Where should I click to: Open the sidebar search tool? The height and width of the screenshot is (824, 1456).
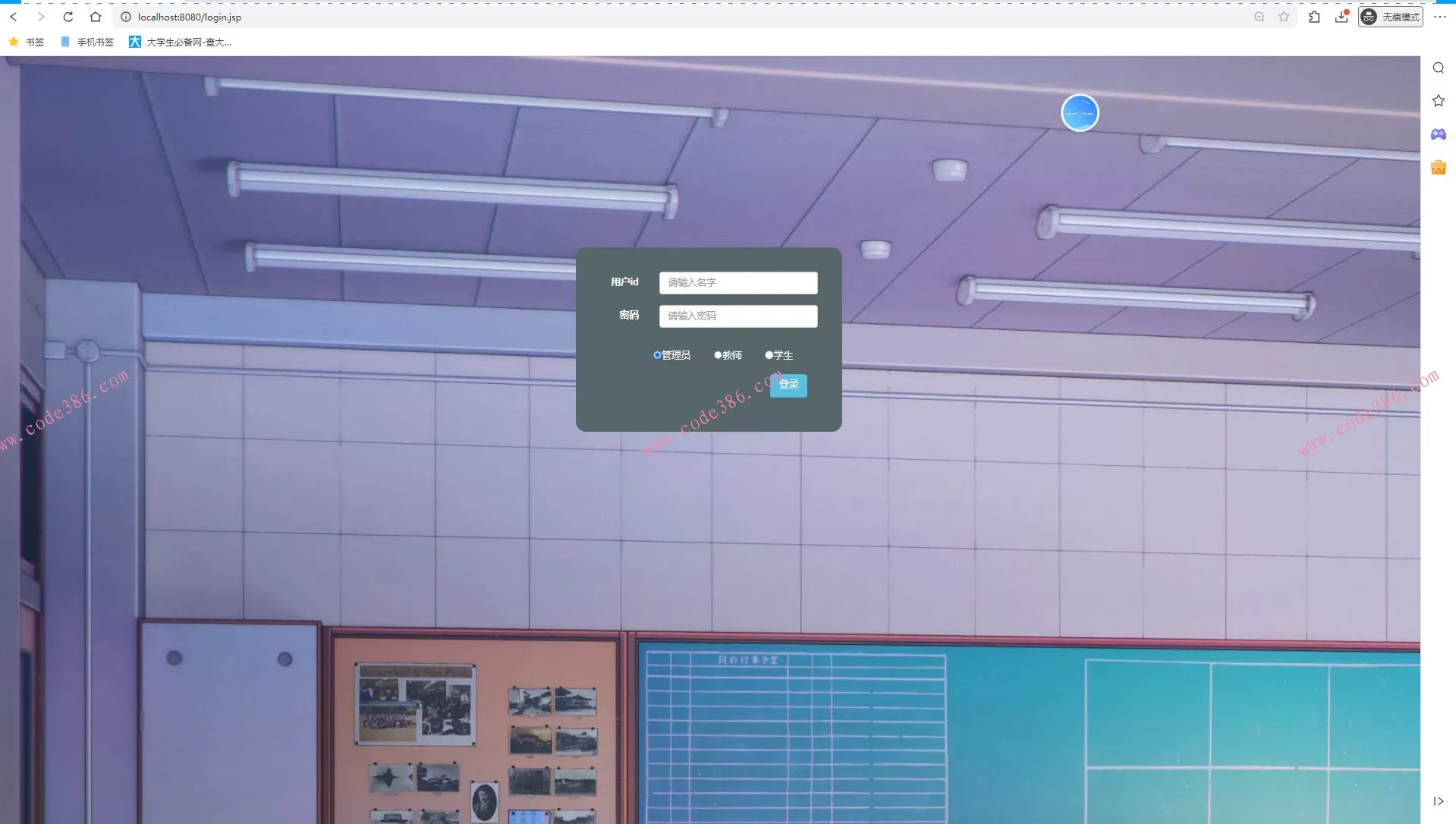tap(1439, 68)
